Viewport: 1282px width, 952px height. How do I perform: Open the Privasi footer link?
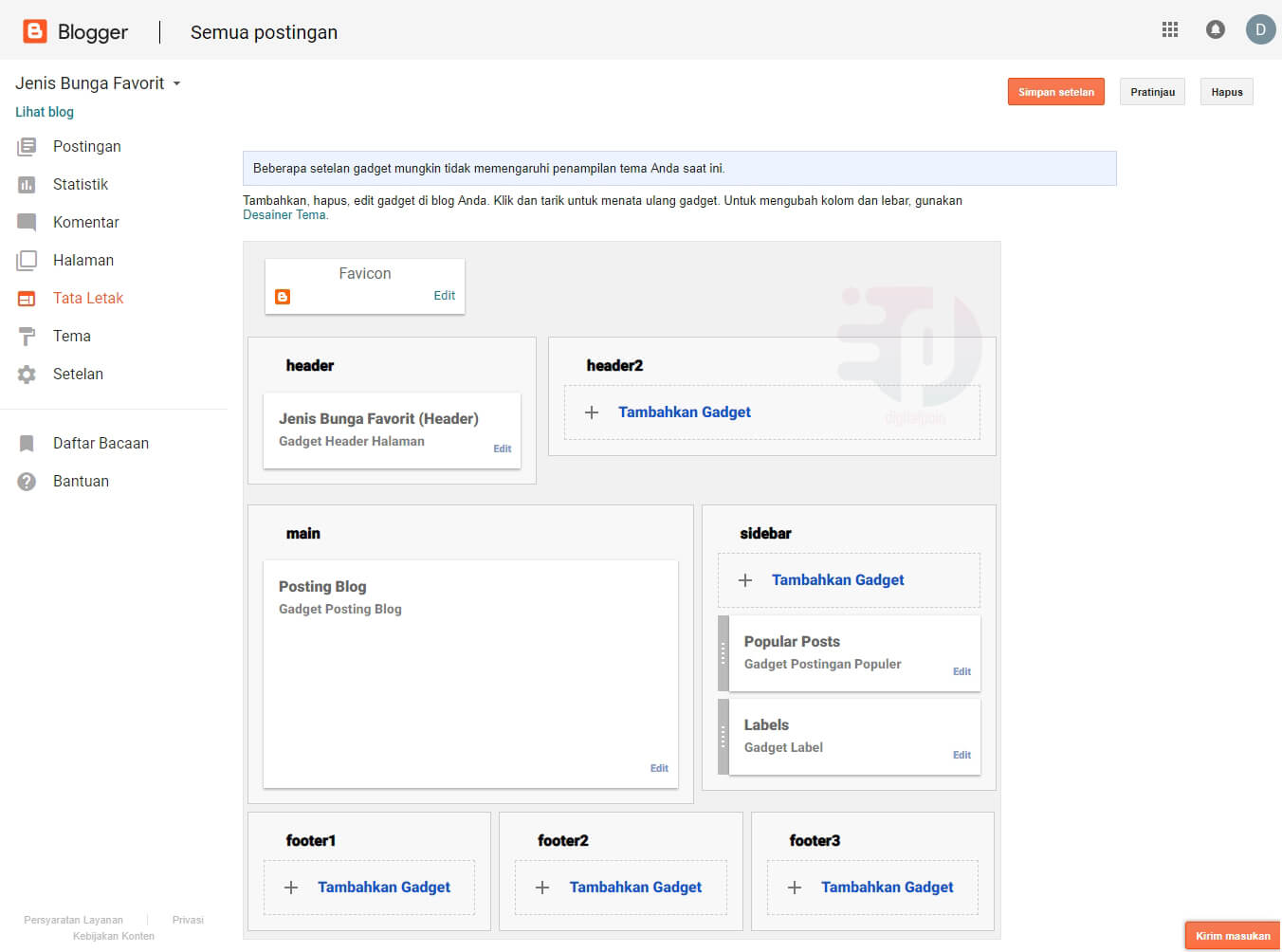coord(188,920)
